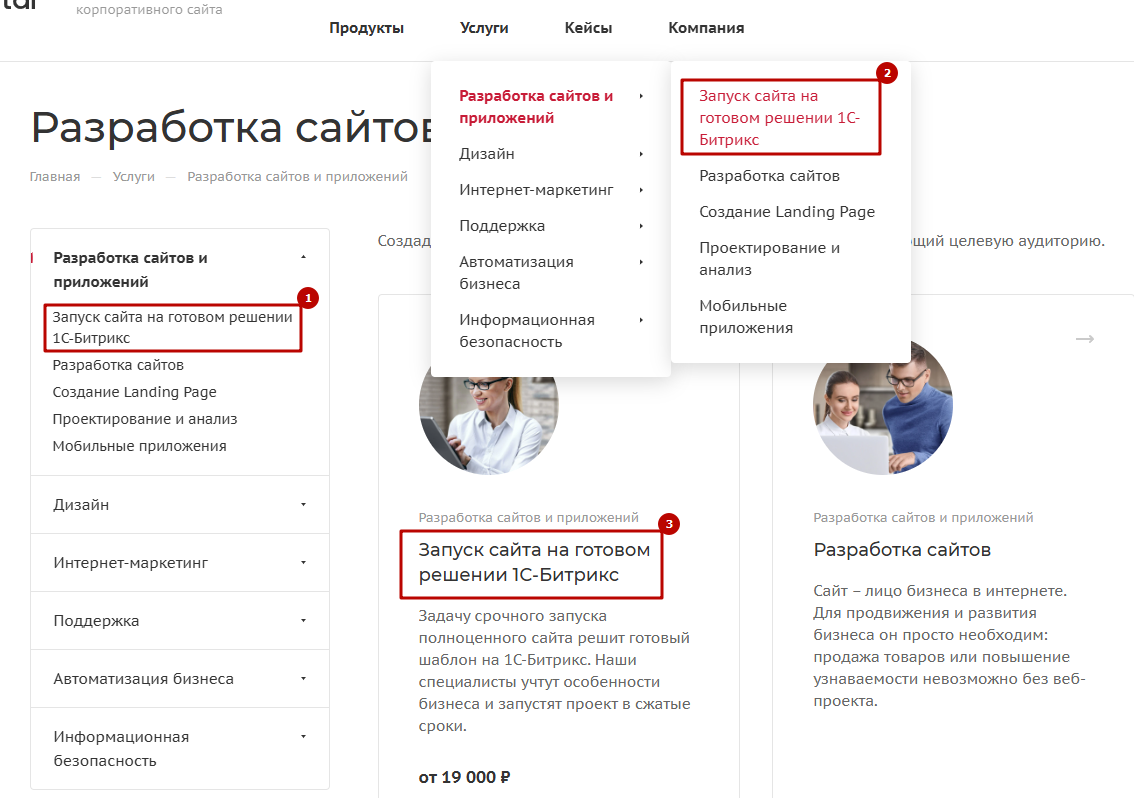
Task: Expand submenu arrow next to dropdown Поддержка
Action: pyautogui.click(x=641, y=226)
